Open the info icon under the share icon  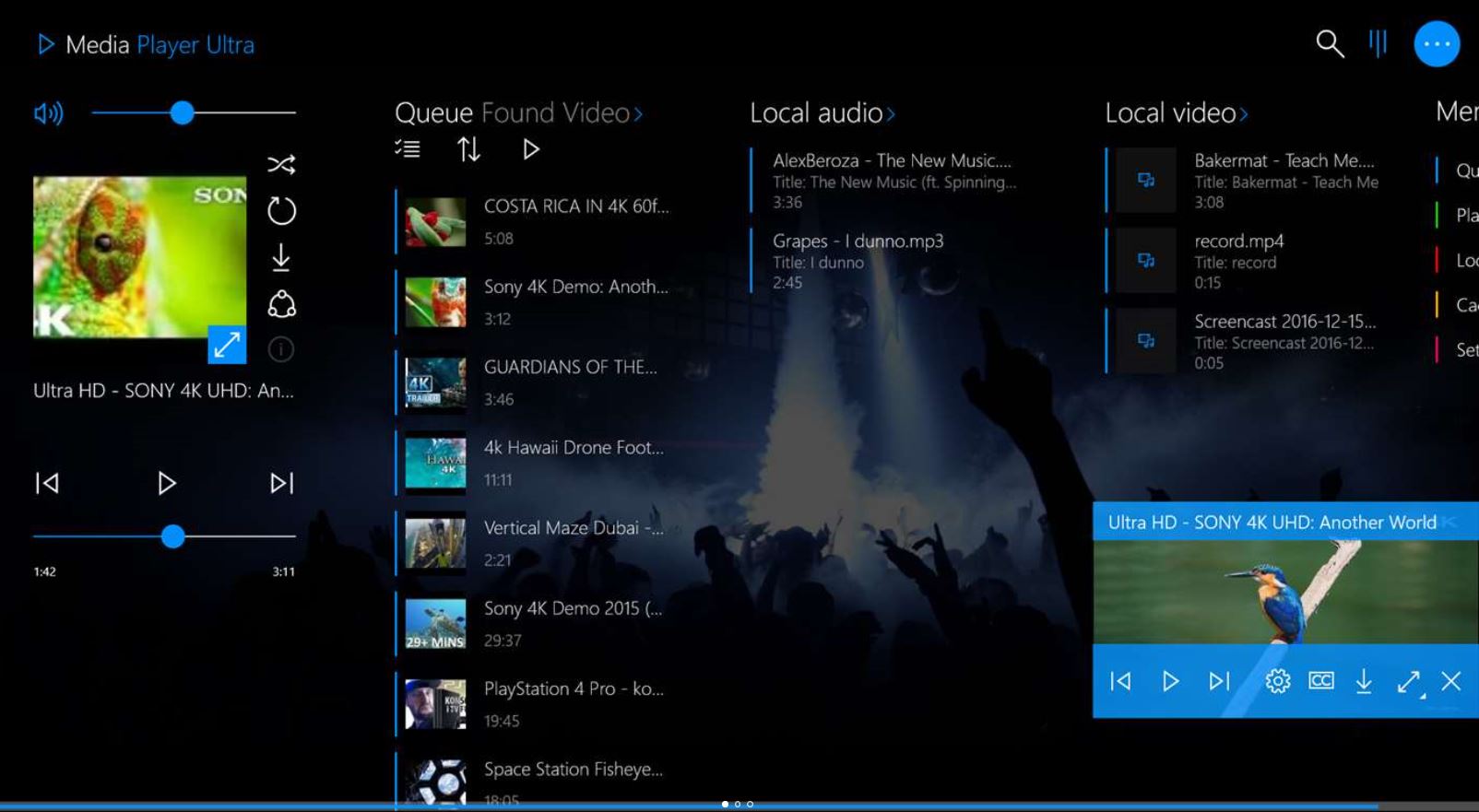(281, 349)
